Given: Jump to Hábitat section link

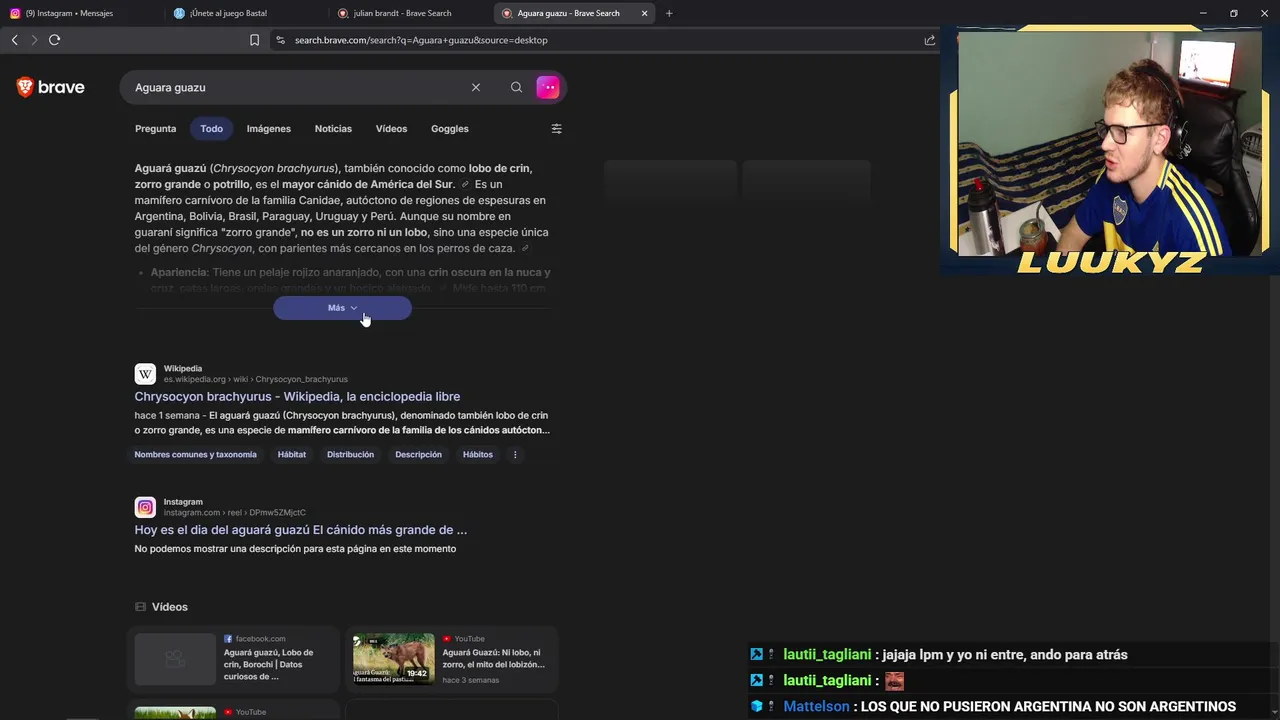Looking at the screenshot, I should [292, 455].
